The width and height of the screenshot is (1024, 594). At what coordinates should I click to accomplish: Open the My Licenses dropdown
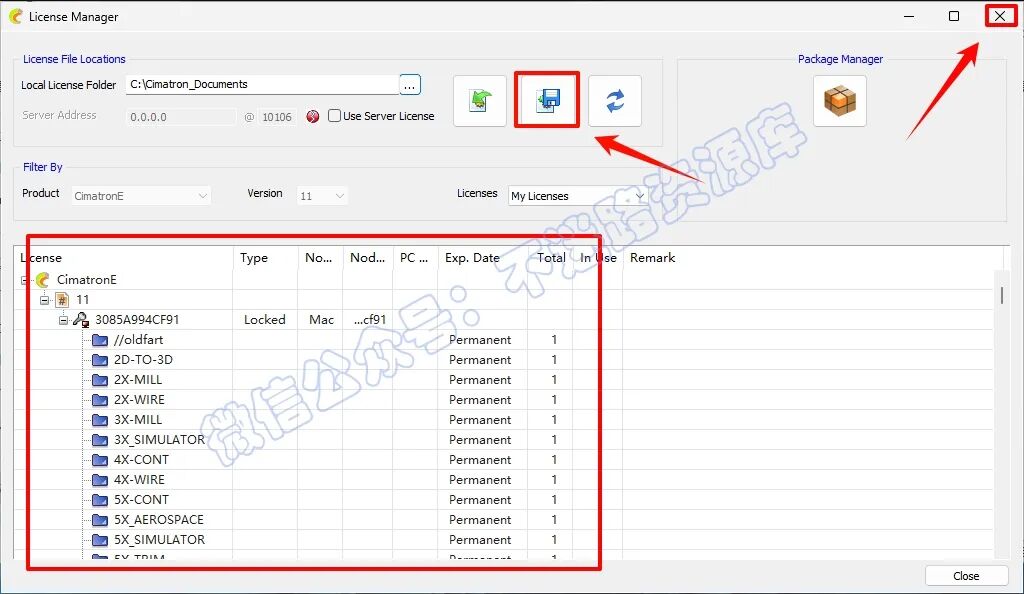coord(578,196)
